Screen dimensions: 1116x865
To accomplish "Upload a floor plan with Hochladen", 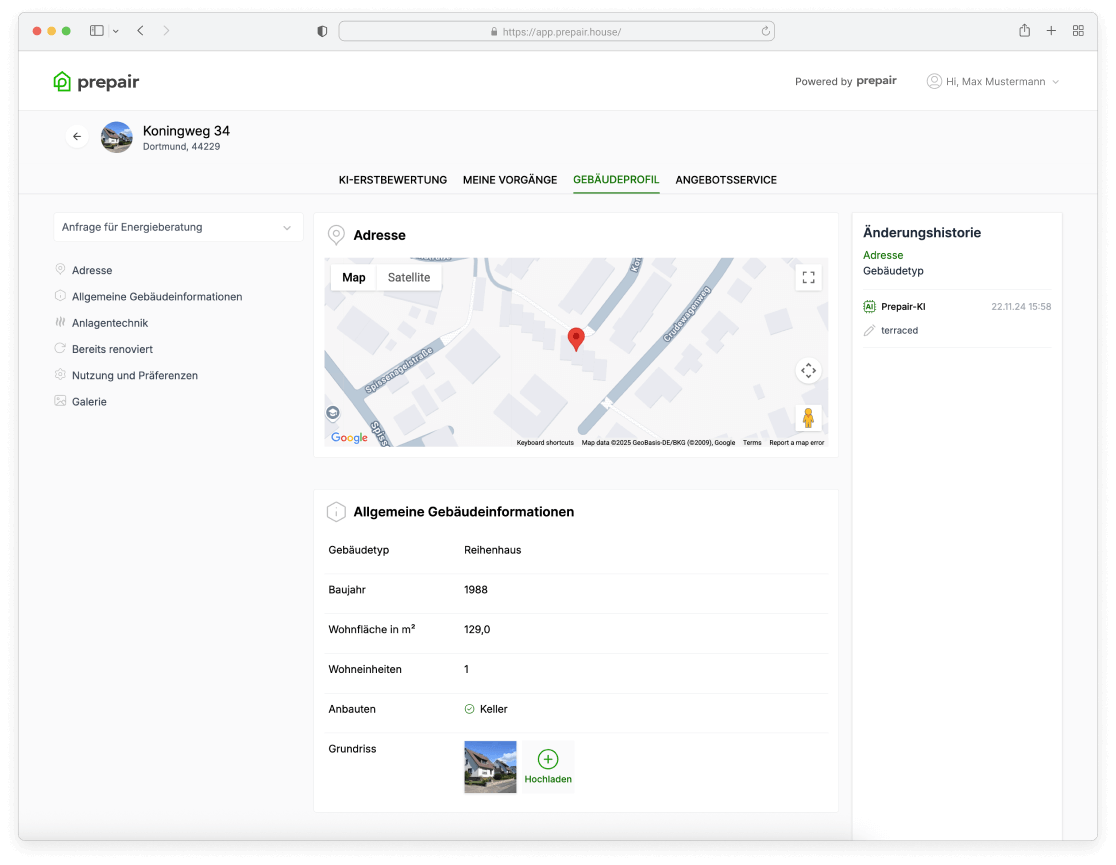I will pyautogui.click(x=548, y=767).
